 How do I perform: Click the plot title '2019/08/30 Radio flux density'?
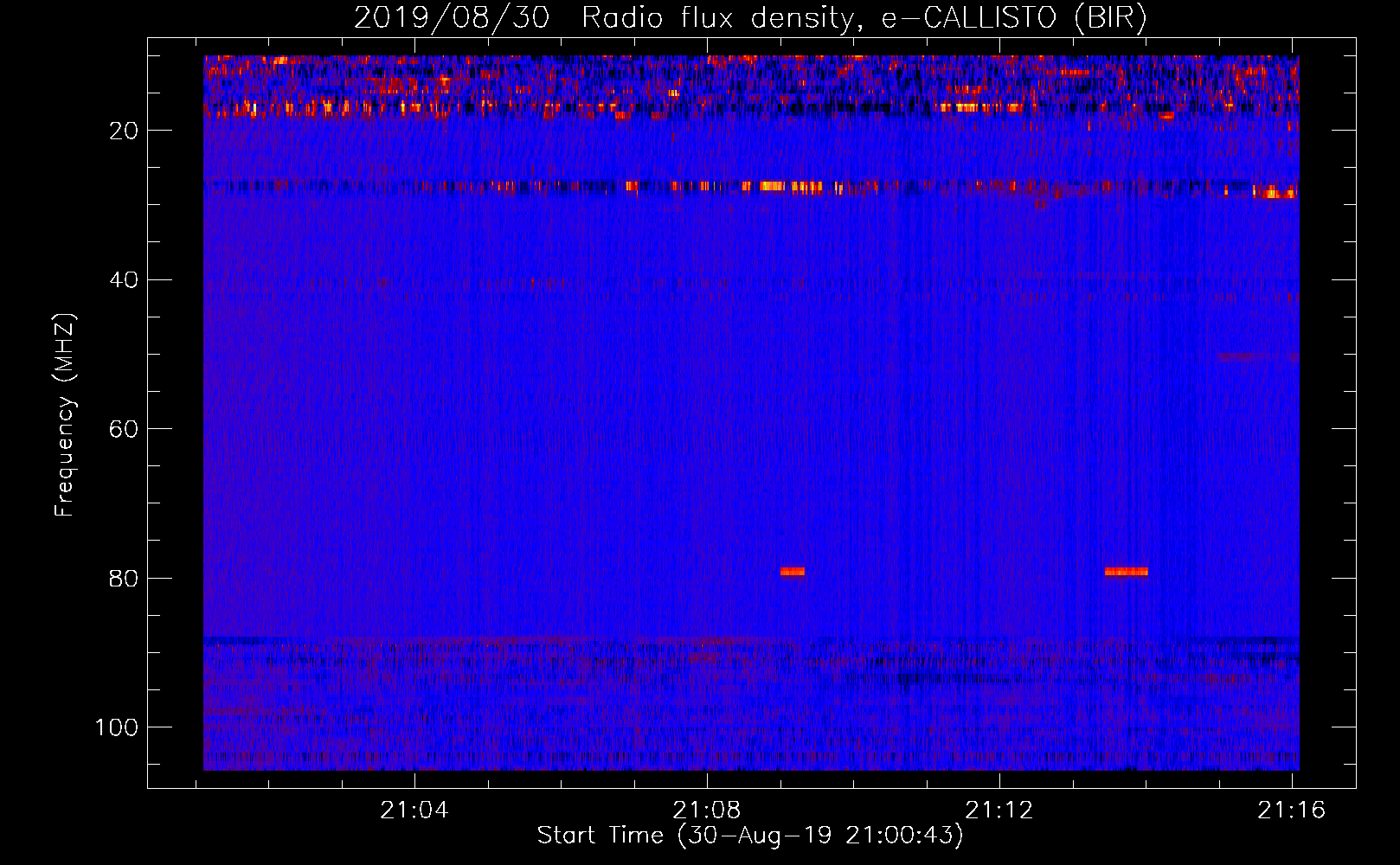point(749,17)
